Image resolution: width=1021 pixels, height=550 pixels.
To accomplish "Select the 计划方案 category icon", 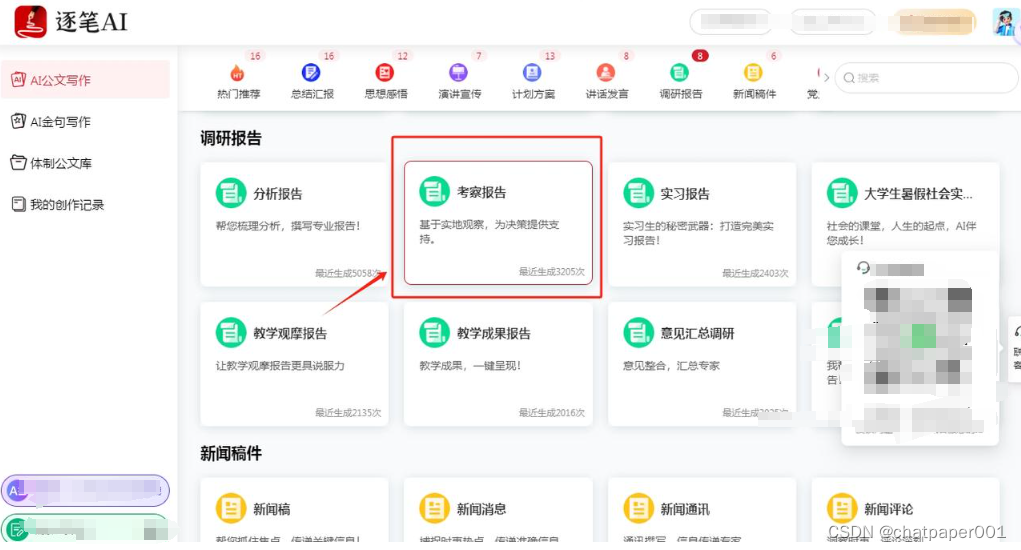I will 532,73.
